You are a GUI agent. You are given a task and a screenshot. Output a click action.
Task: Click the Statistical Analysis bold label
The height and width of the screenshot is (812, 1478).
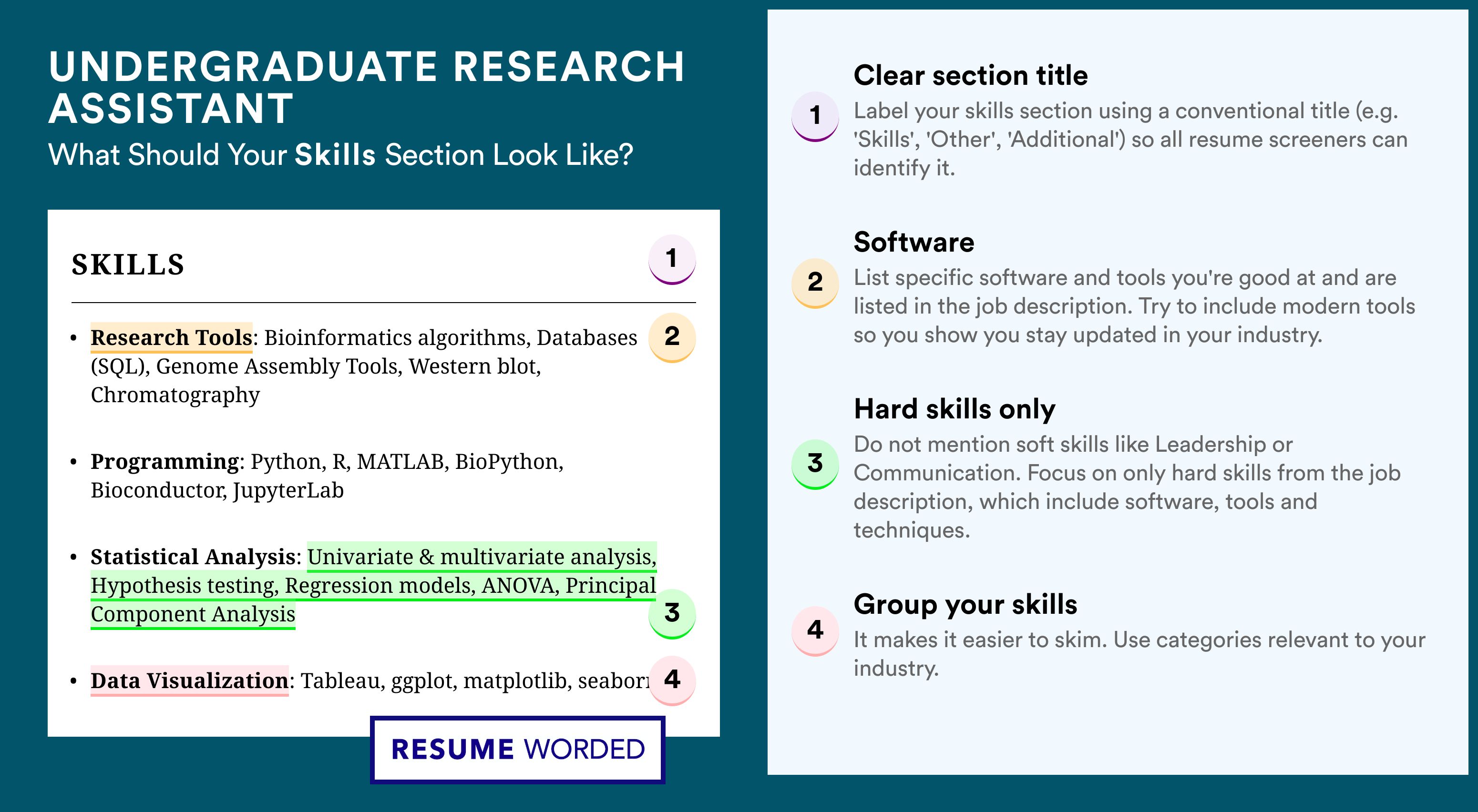tap(193, 557)
